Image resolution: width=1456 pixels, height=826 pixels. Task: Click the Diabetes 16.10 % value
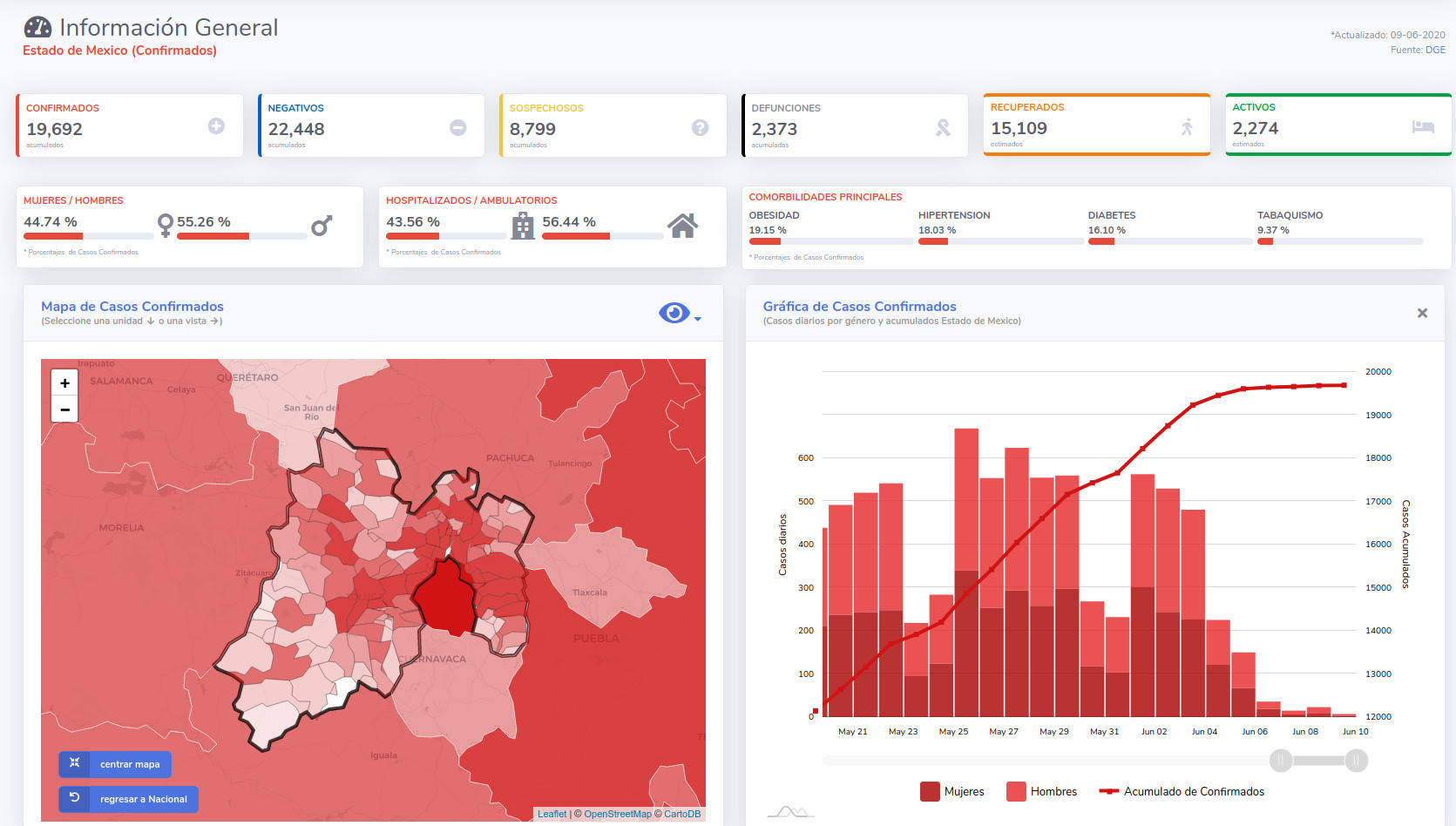pos(1107,230)
